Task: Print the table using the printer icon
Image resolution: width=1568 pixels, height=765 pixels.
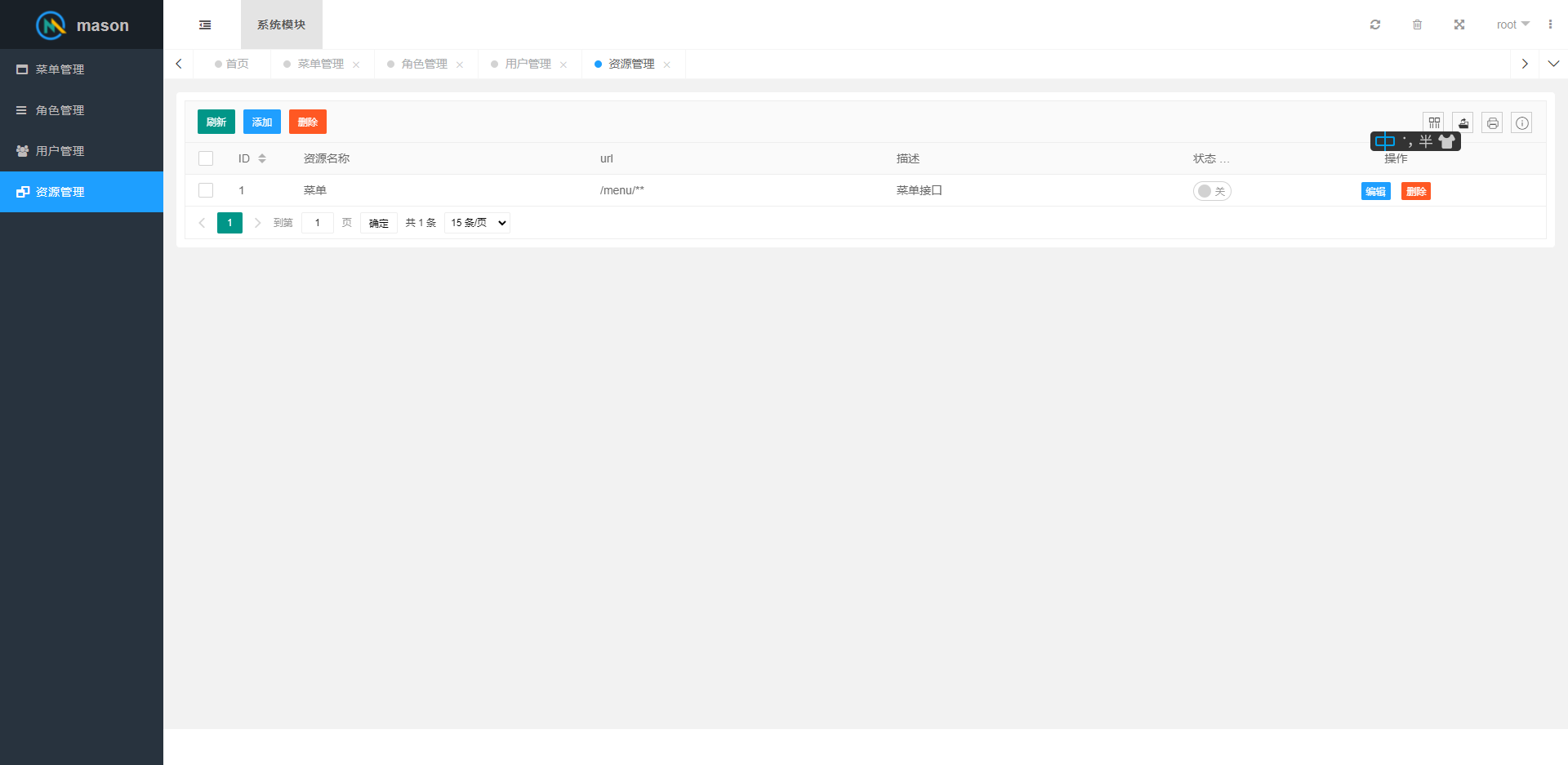Action: (1492, 122)
